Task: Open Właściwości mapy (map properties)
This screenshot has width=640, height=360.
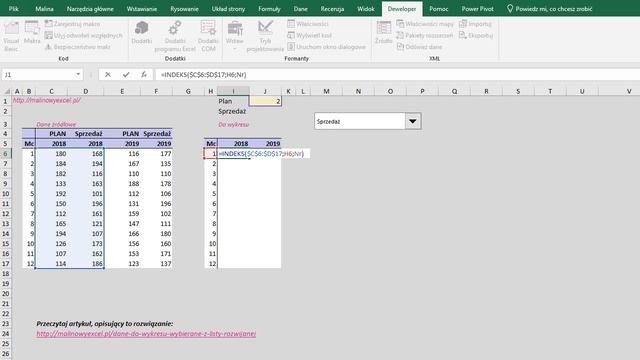Action: point(425,24)
